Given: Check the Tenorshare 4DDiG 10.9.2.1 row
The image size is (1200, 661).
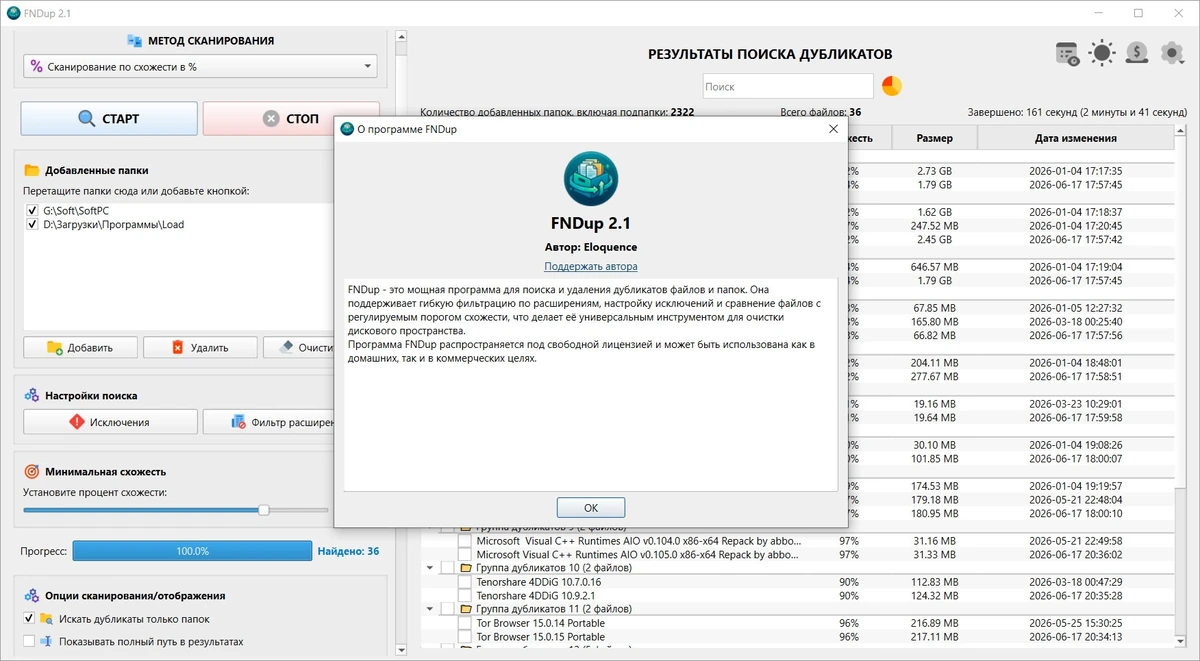Looking at the screenshot, I should point(464,596).
